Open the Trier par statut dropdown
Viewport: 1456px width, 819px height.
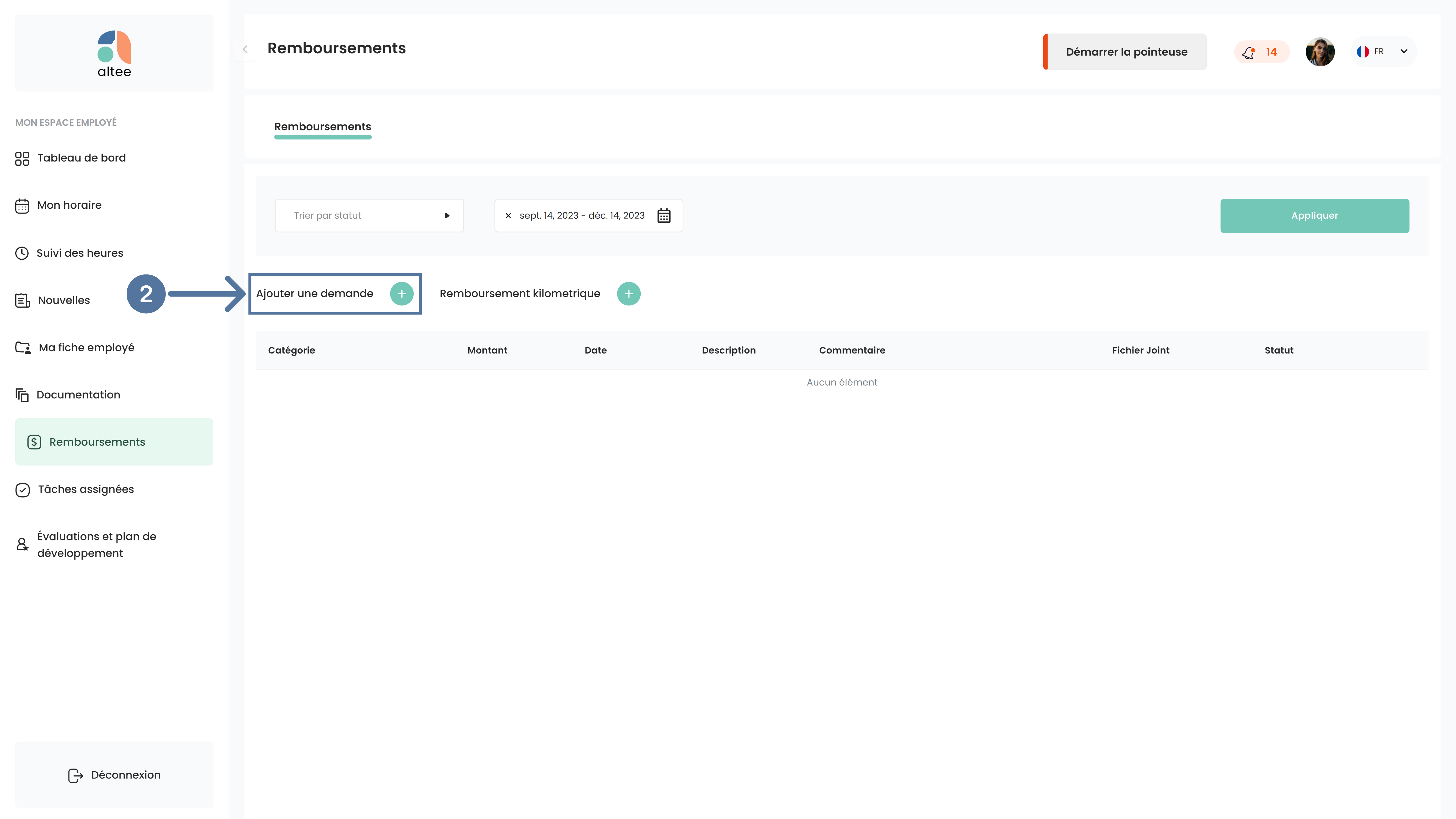[369, 215]
